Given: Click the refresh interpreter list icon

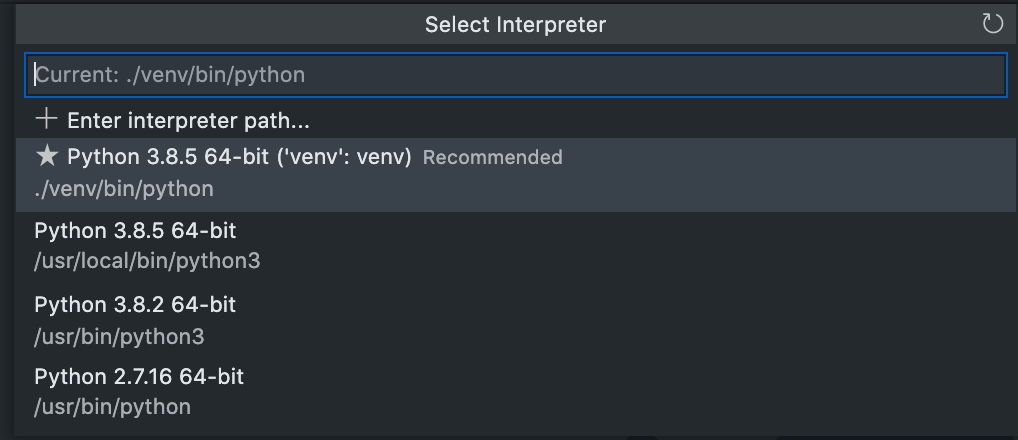Looking at the screenshot, I should [992, 24].
